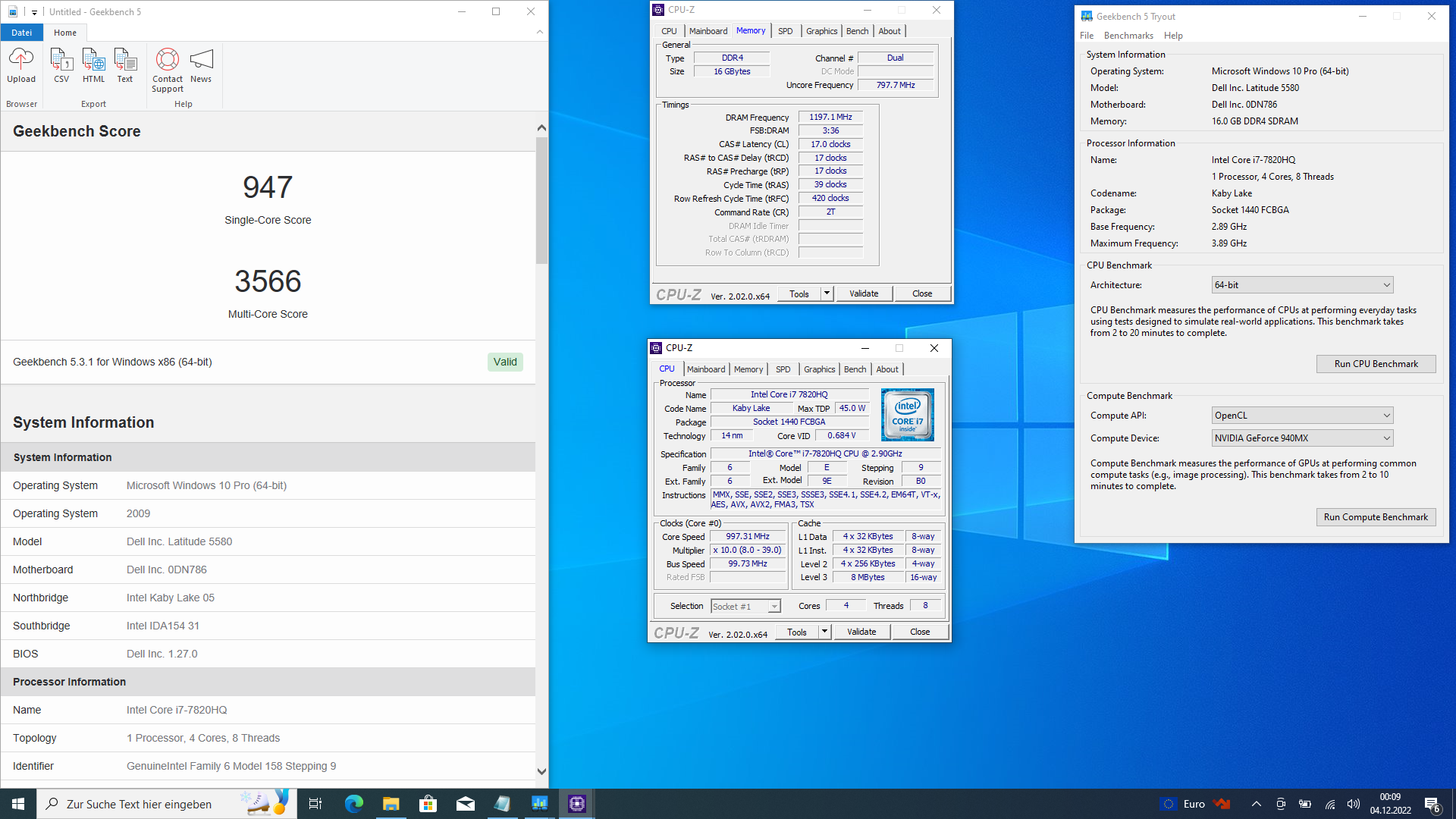Open Compute Device NVIDIA GeForce 940MX dropdown
The image size is (1456, 819).
coord(1302,438)
